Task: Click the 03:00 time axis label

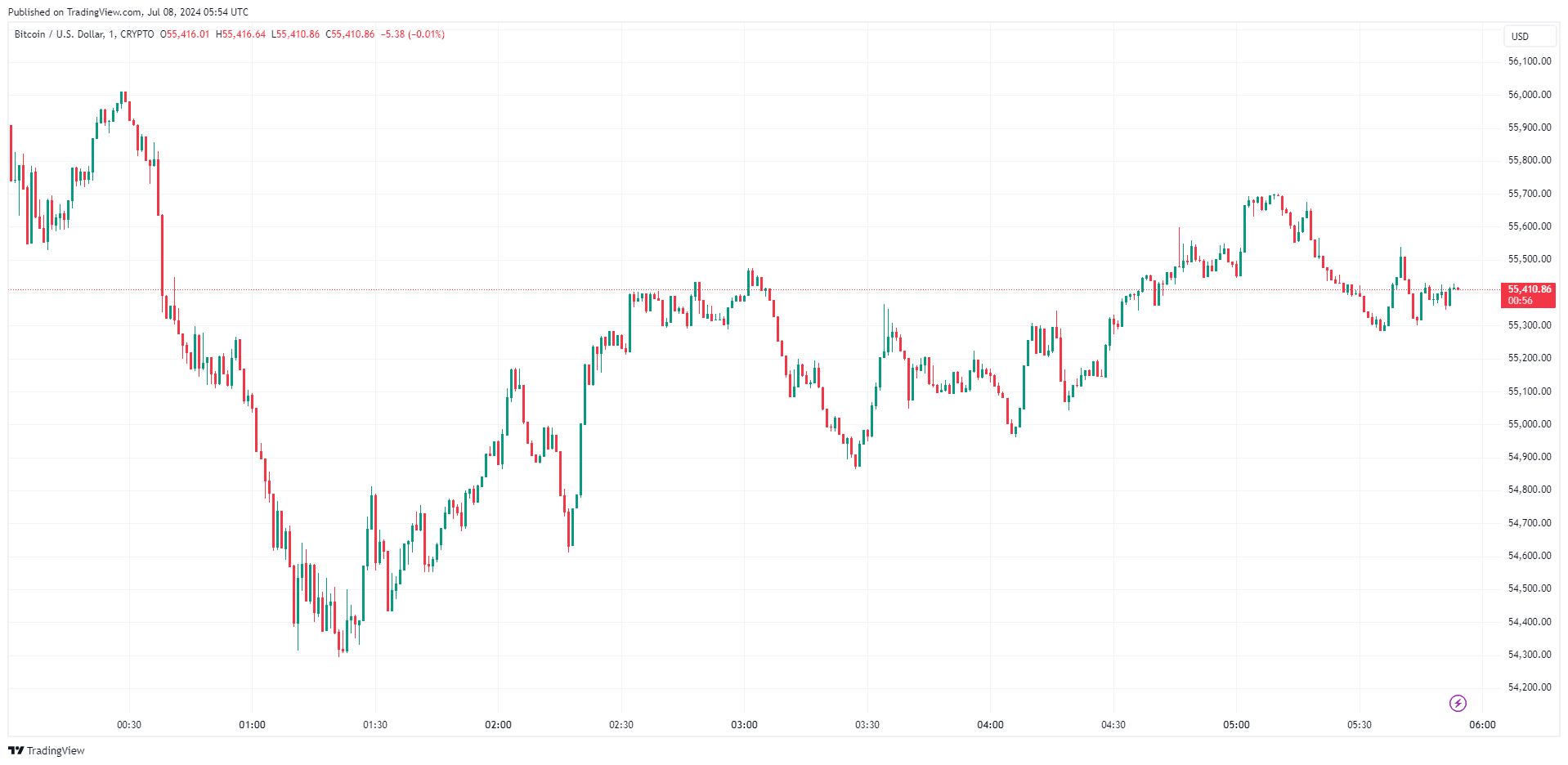Action: [744, 725]
